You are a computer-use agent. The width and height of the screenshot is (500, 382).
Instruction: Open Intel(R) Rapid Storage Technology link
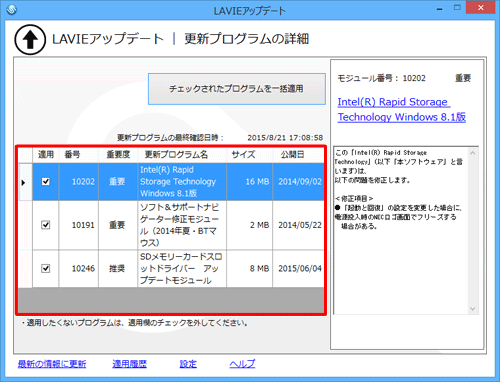click(x=402, y=109)
